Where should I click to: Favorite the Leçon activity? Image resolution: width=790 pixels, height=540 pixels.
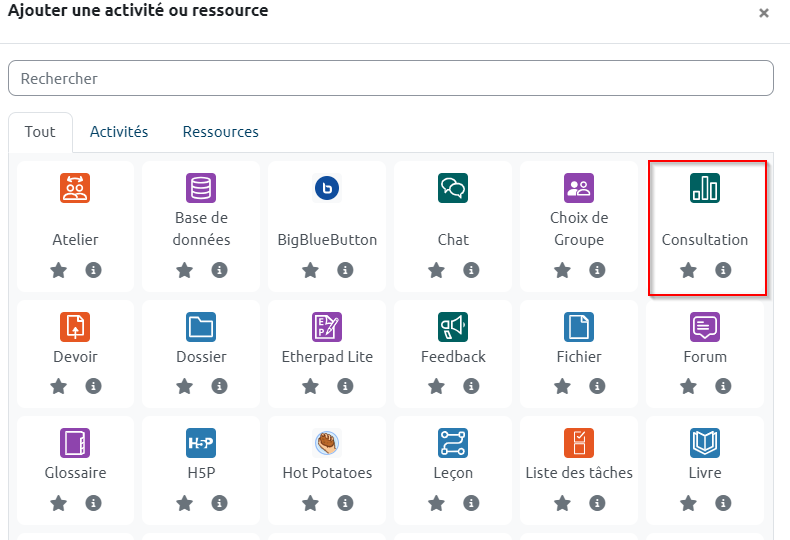click(436, 503)
